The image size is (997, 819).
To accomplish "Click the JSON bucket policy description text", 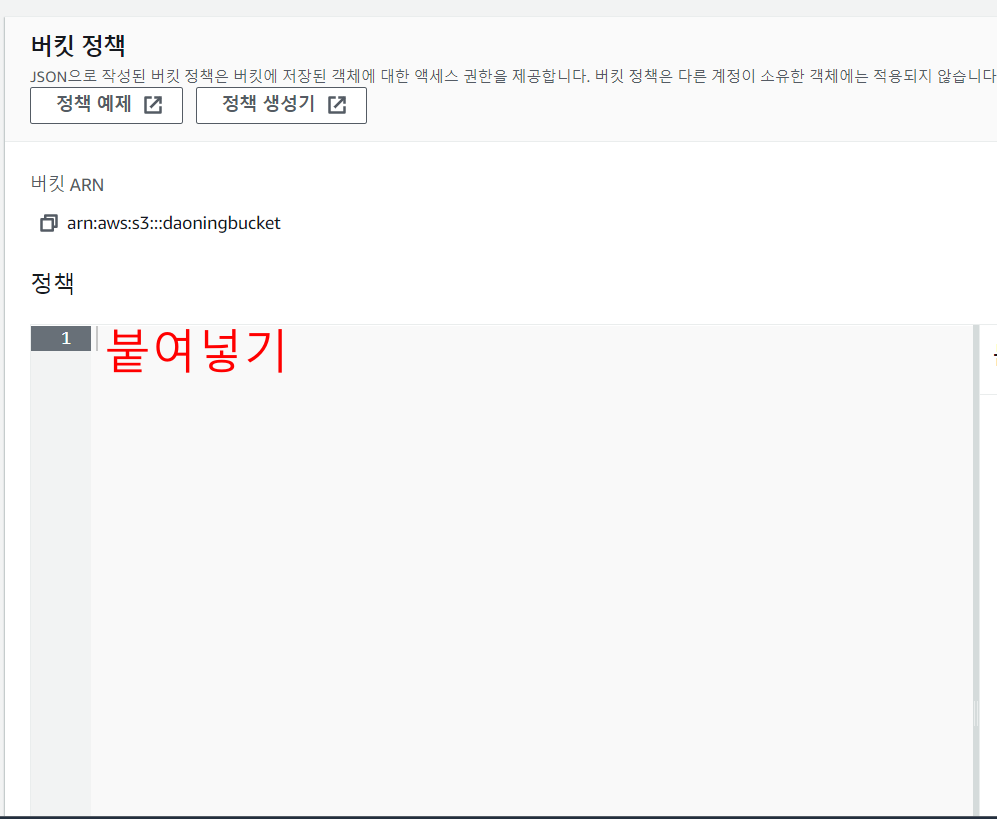I will (513, 76).
